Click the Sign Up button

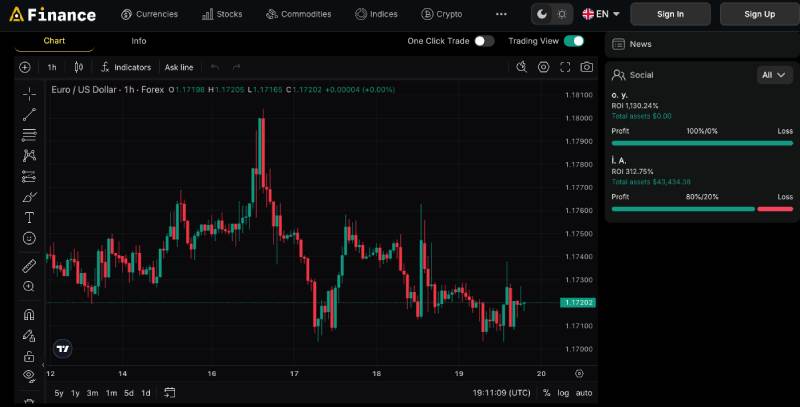(761, 14)
